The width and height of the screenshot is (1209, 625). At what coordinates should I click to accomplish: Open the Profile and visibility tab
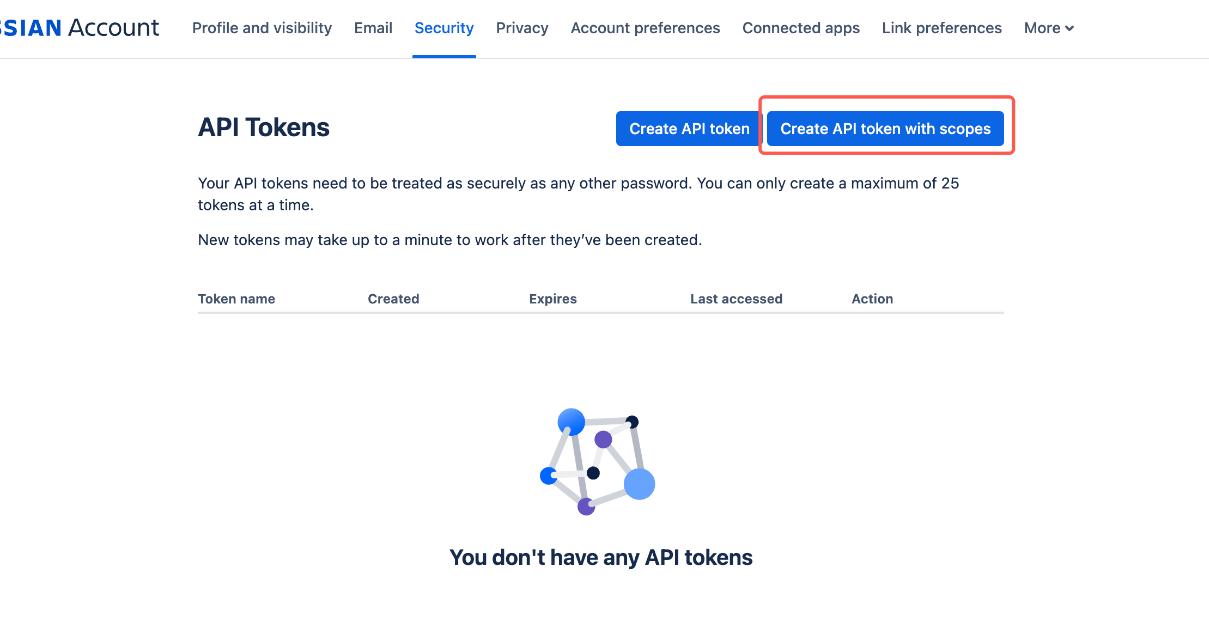point(262,28)
